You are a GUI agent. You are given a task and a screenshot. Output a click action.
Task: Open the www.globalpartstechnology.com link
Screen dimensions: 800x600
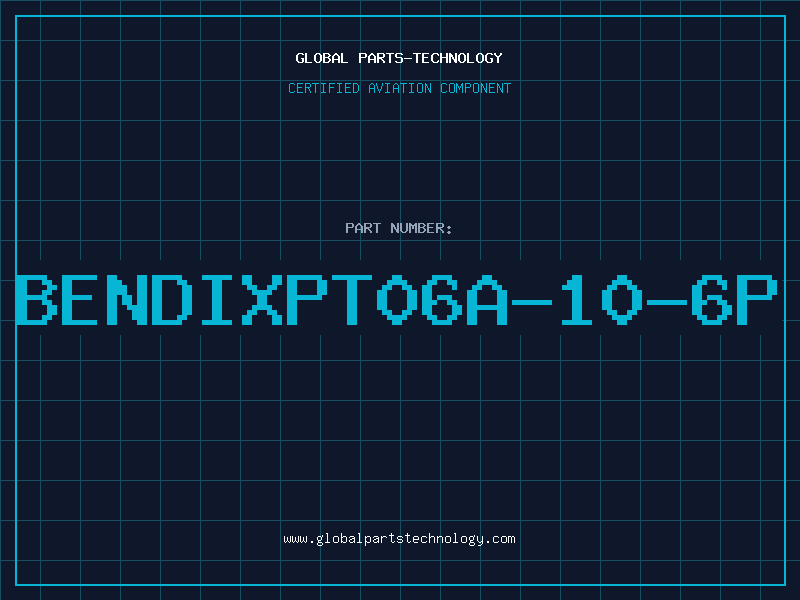399,539
